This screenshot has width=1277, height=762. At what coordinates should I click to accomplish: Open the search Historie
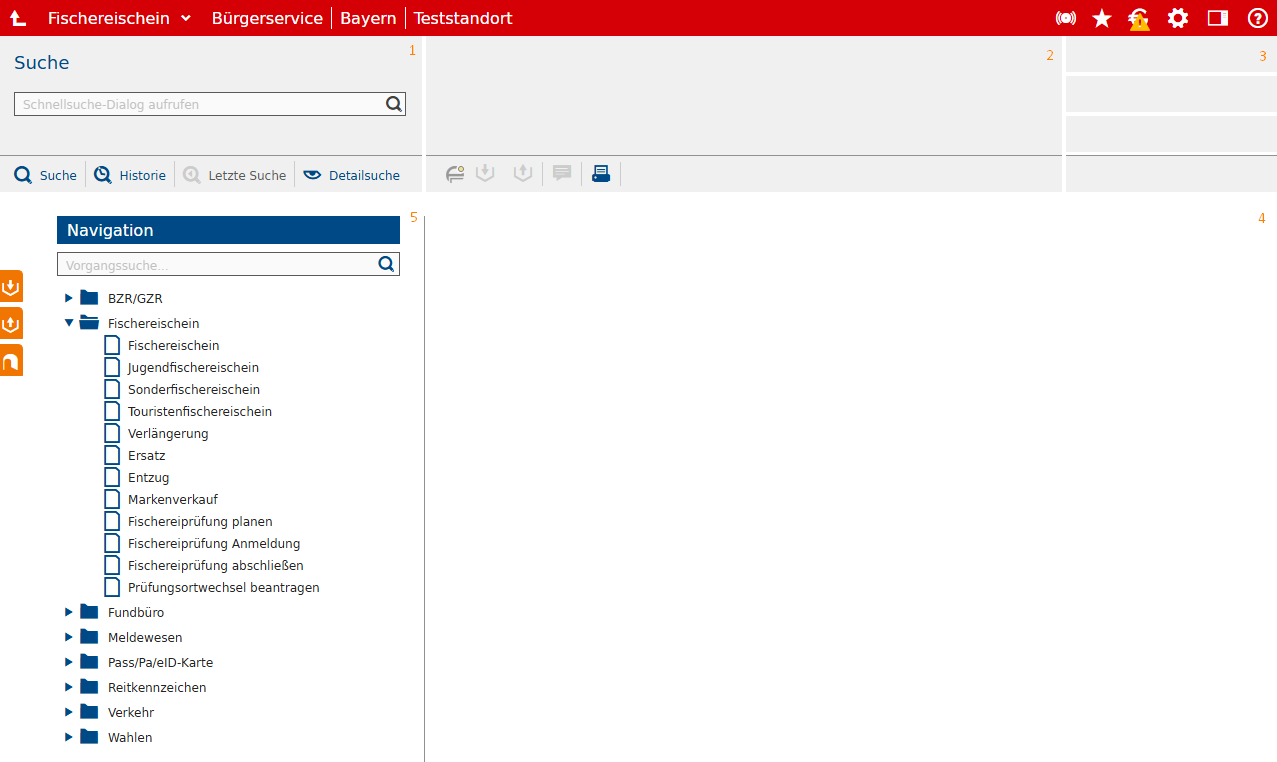point(131,175)
